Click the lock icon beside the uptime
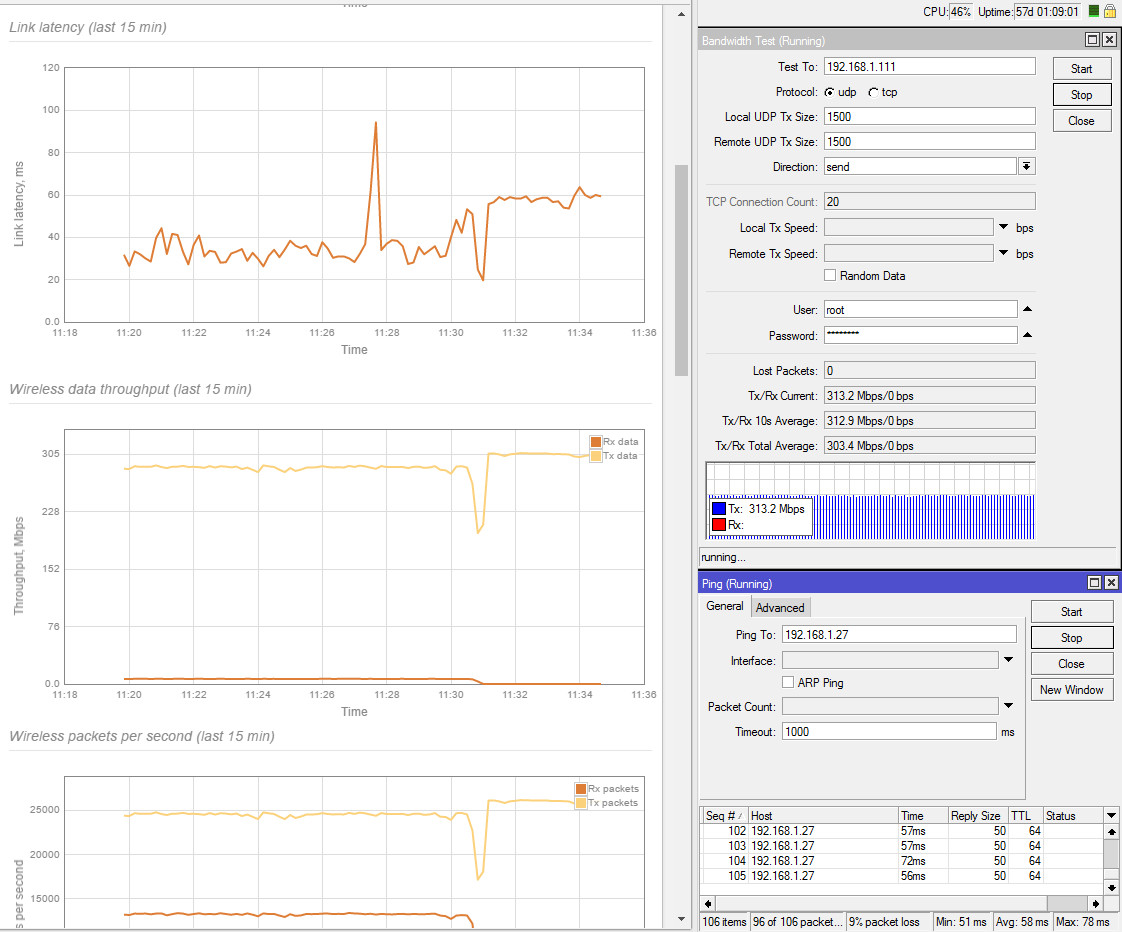 1110,11
